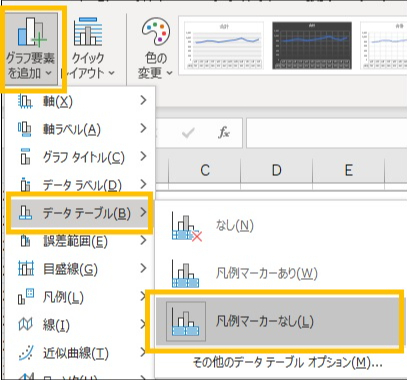Open the 色の変更 palette dropdown

(x=155, y=48)
